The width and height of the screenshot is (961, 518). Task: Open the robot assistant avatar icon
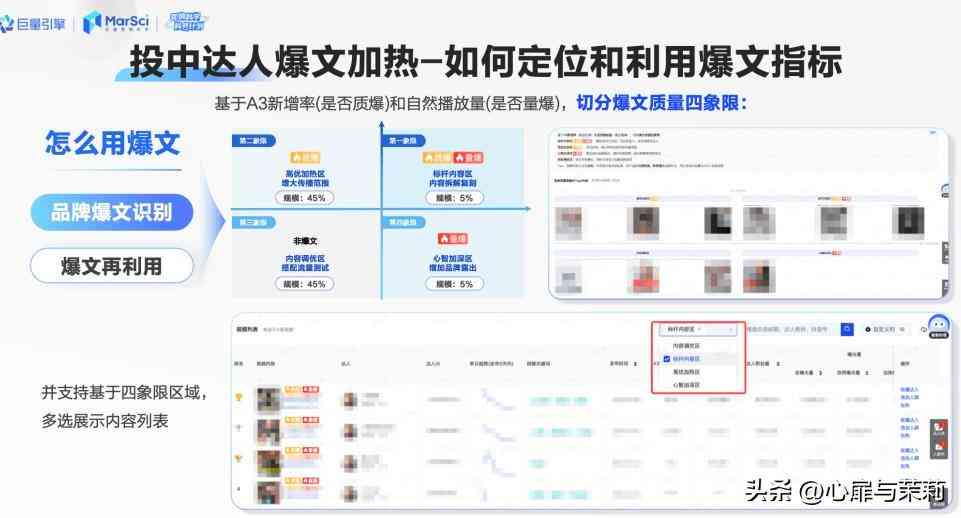click(x=938, y=327)
